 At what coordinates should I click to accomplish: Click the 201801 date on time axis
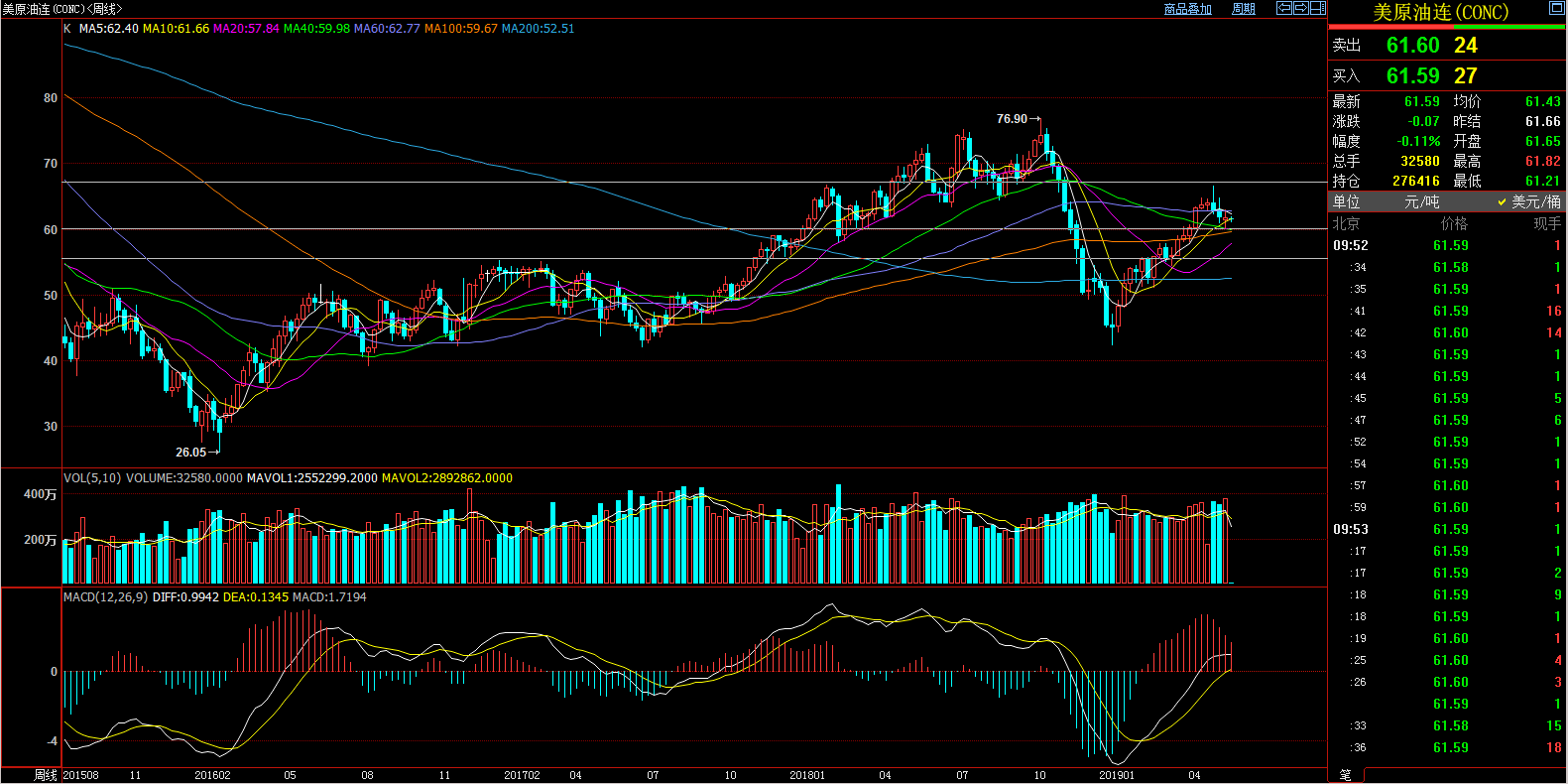point(807,775)
